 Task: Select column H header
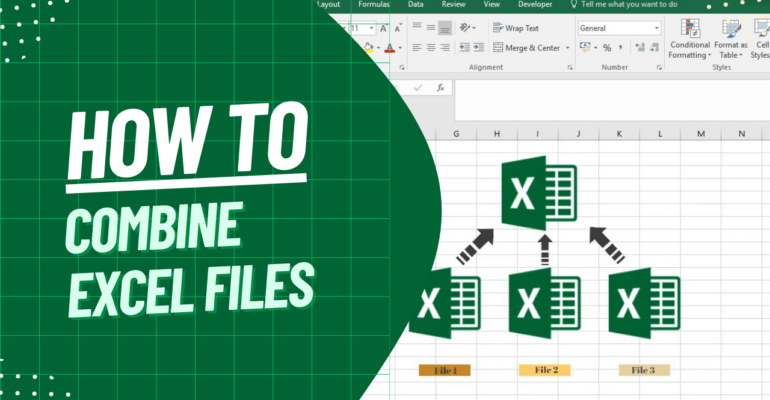497,133
